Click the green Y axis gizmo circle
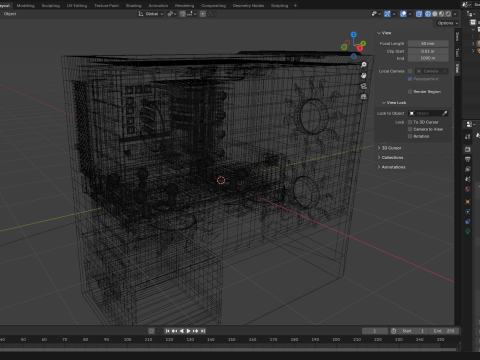This screenshot has height=360, width=480. [363, 43]
